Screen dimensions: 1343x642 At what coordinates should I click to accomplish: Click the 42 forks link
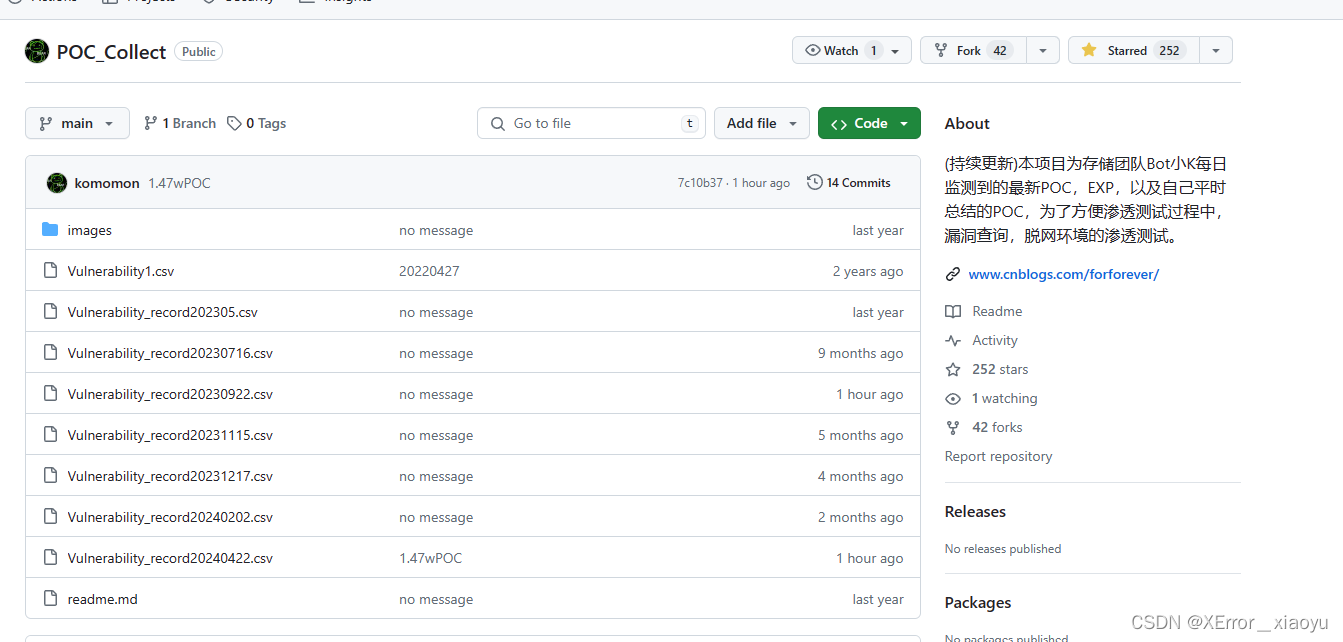pos(997,427)
